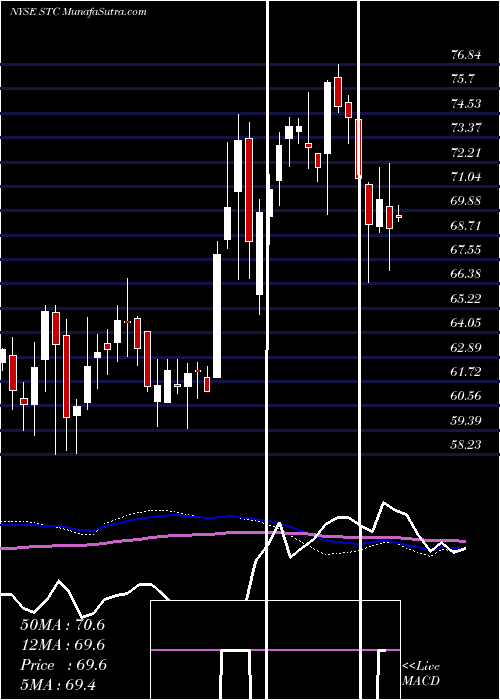
Task: Click the 58.23 price axis label
Action: coord(466,444)
